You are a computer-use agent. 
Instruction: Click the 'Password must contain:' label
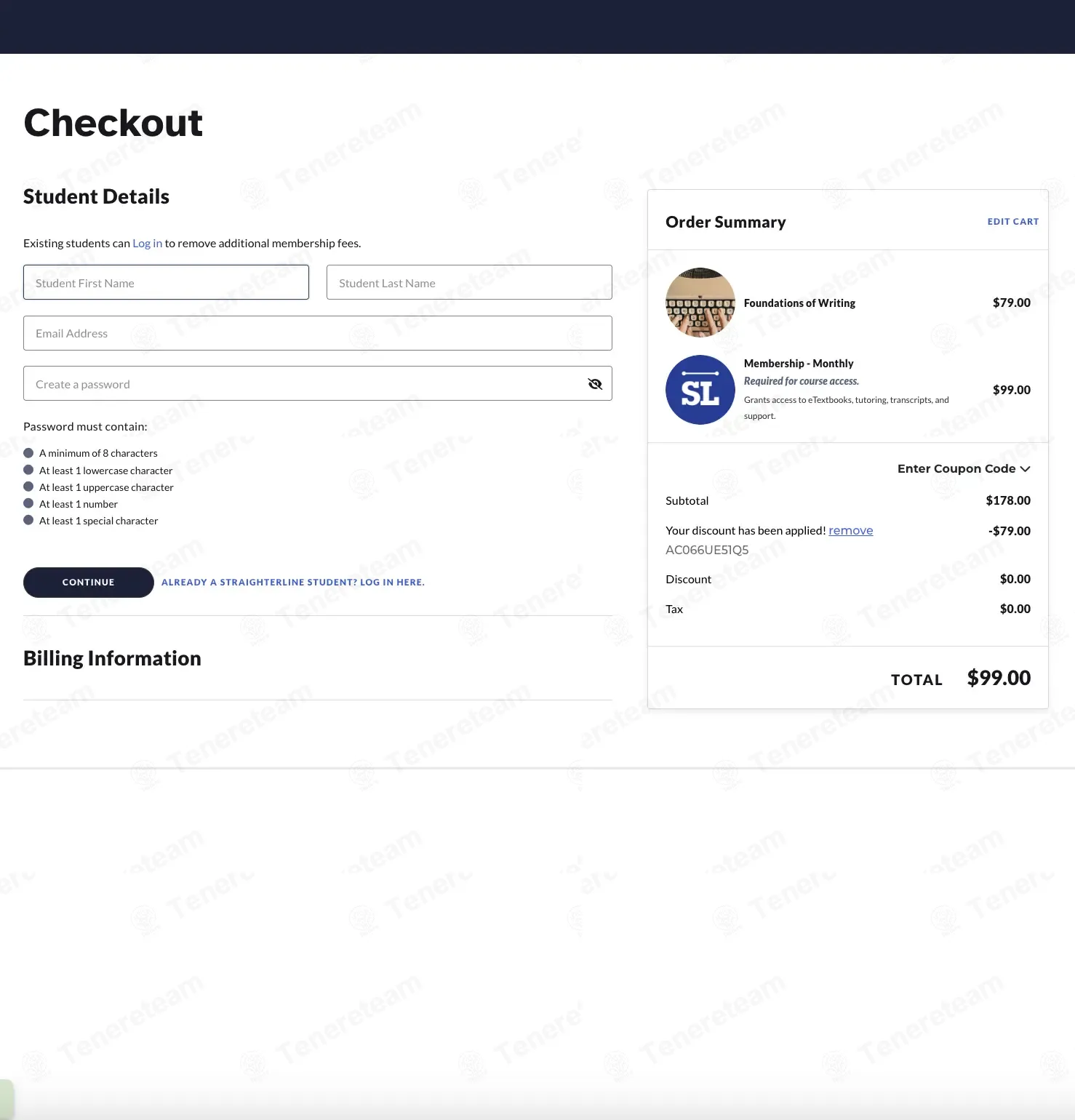pos(85,426)
